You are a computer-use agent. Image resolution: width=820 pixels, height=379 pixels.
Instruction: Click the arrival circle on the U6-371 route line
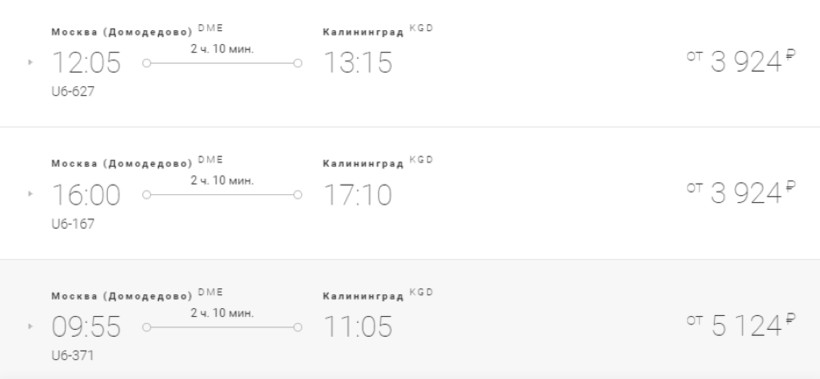(298, 327)
